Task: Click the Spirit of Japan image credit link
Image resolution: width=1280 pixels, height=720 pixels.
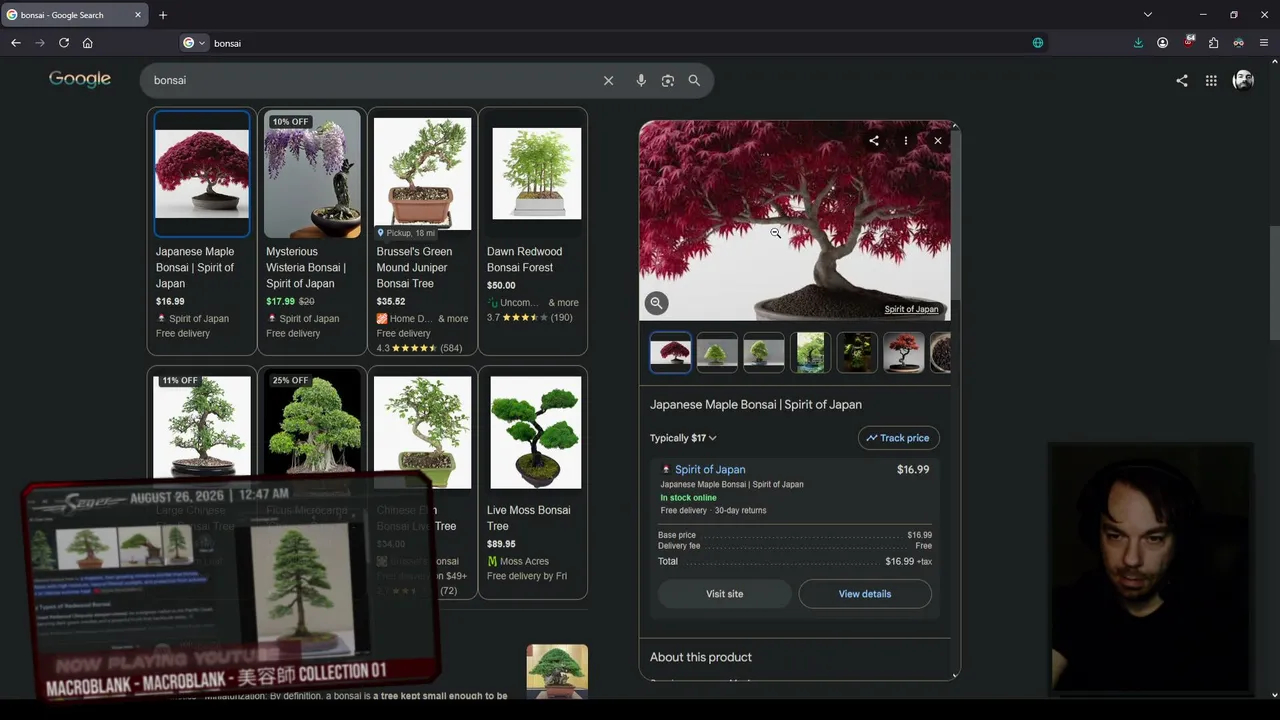Action: 911,309
